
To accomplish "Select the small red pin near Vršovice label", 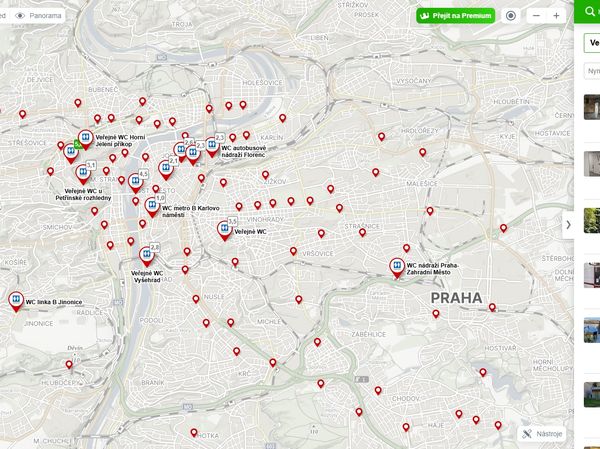I will click(x=293, y=251).
